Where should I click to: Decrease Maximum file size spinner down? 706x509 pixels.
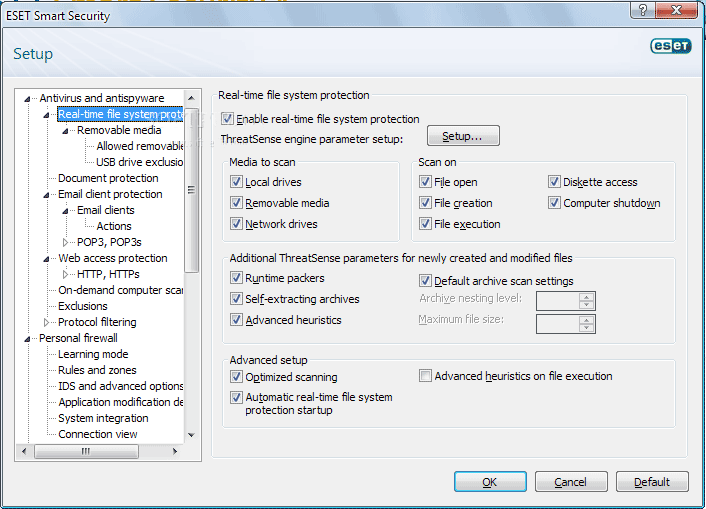pyautogui.click(x=586, y=328)
